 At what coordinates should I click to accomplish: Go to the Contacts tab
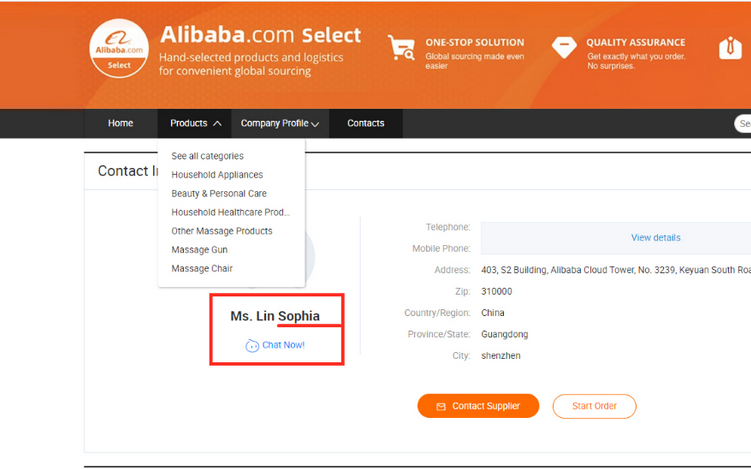pos(365,124)
